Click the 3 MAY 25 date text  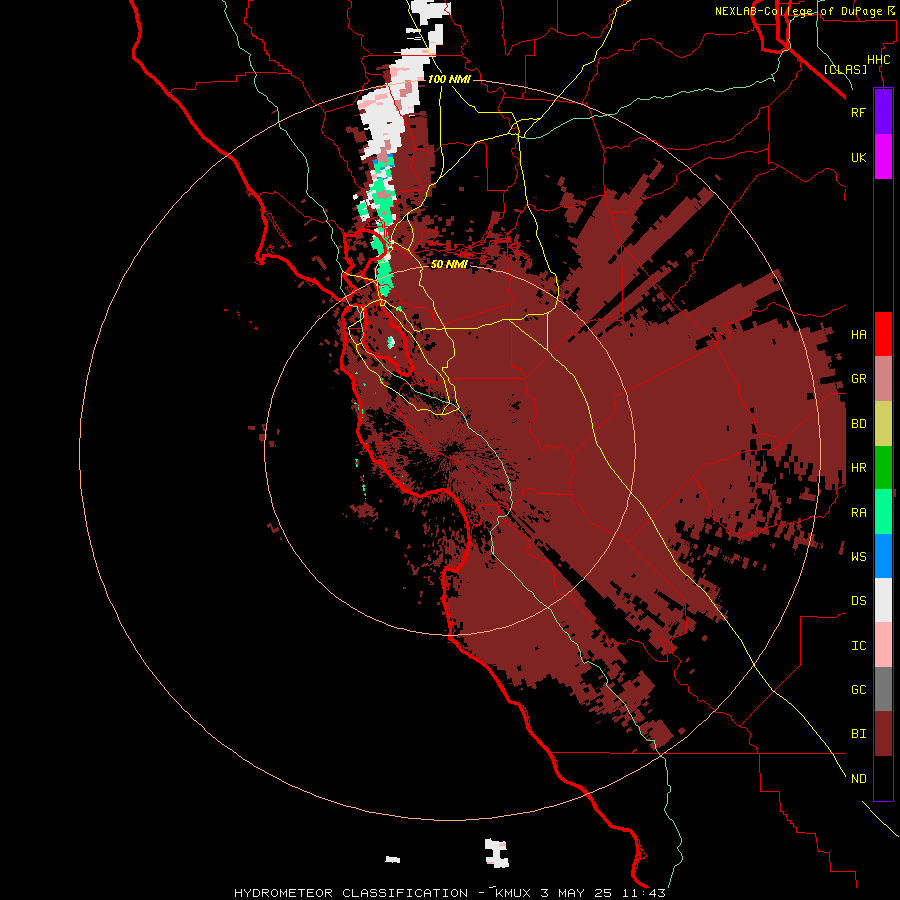(x=577, y=893)
